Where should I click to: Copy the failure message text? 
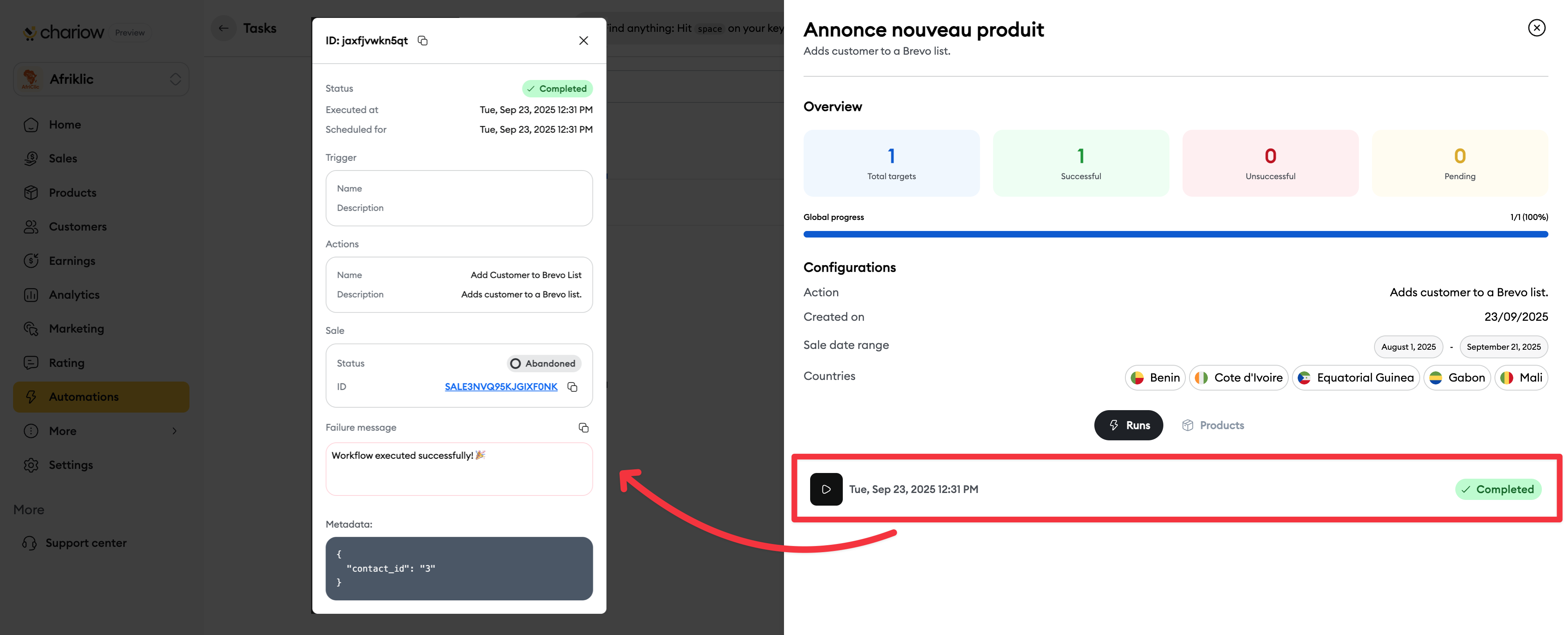583,428
